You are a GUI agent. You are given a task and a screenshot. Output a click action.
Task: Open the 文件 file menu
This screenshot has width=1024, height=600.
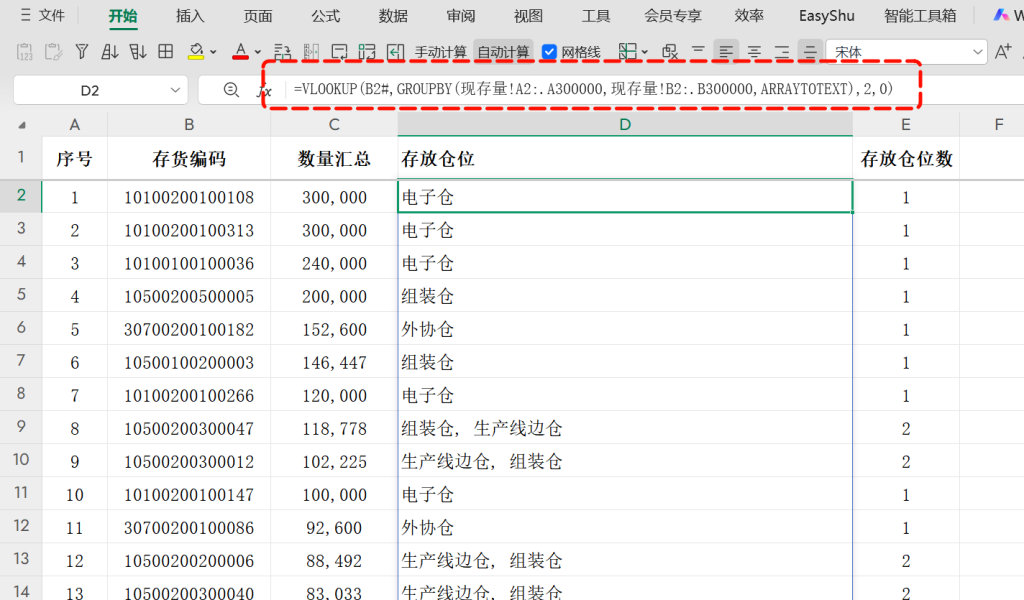(42, 15)
